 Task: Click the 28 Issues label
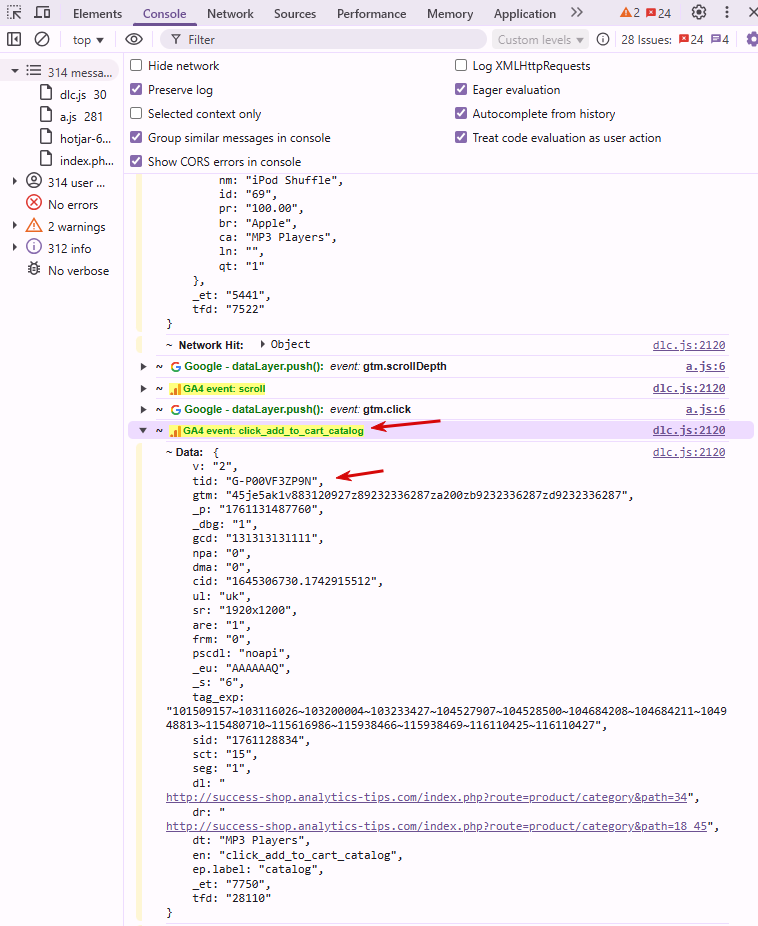tap(646, 40)
